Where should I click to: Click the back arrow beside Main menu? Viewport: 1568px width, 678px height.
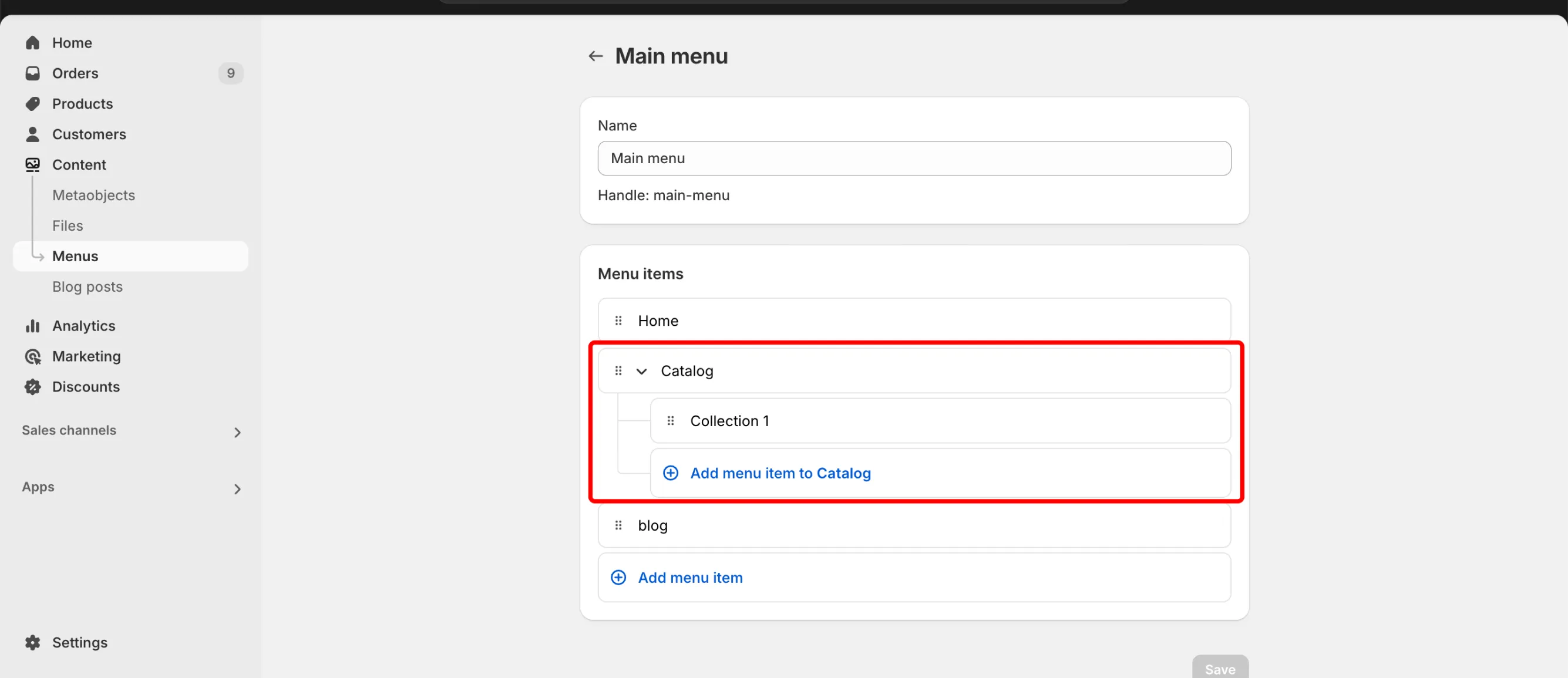point(595,56)
